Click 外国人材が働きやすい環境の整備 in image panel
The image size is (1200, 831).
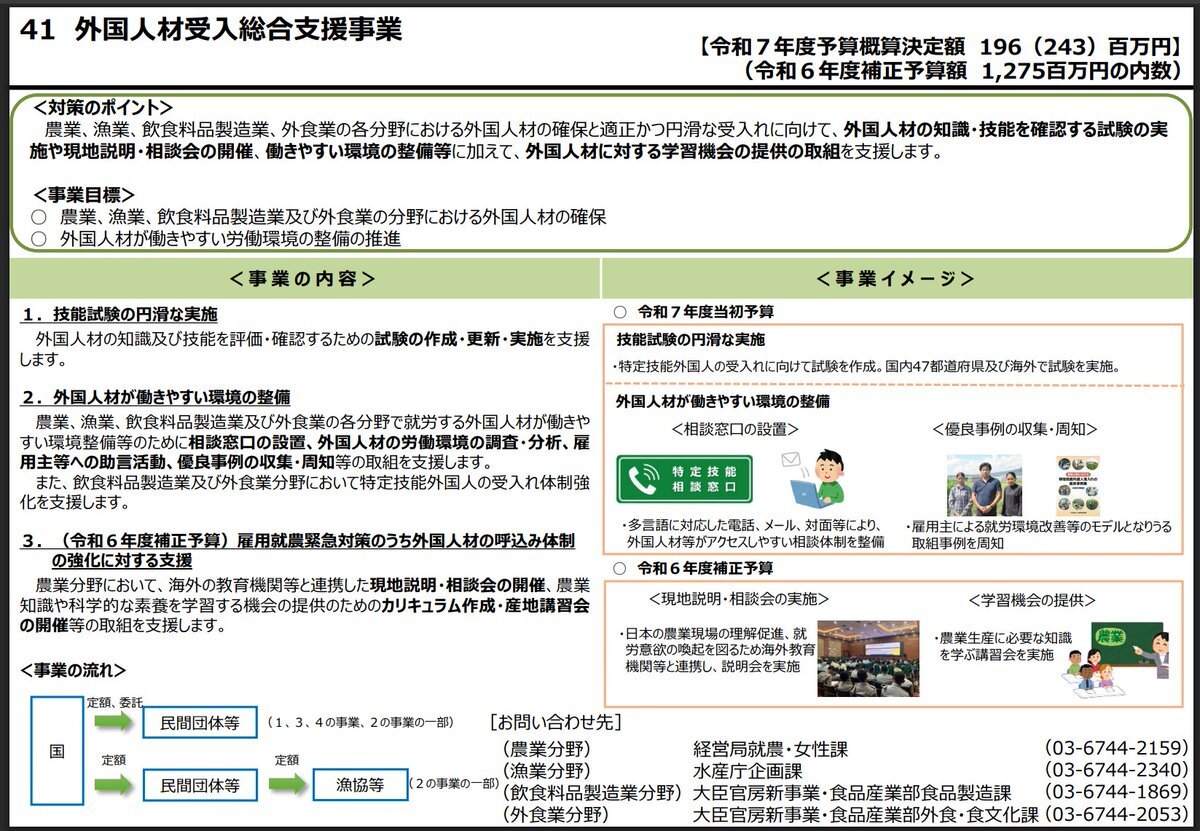(x=722, y=402)
